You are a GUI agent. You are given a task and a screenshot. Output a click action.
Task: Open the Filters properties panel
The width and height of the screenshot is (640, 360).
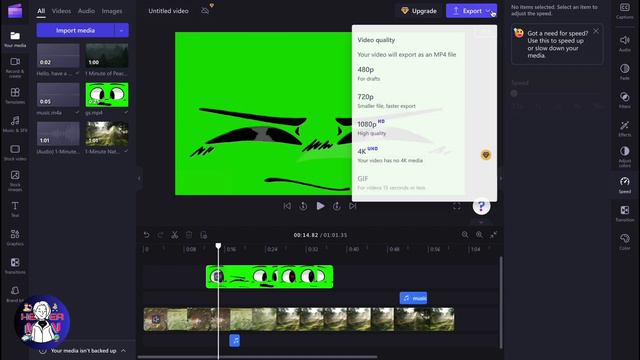click(624, 100)
